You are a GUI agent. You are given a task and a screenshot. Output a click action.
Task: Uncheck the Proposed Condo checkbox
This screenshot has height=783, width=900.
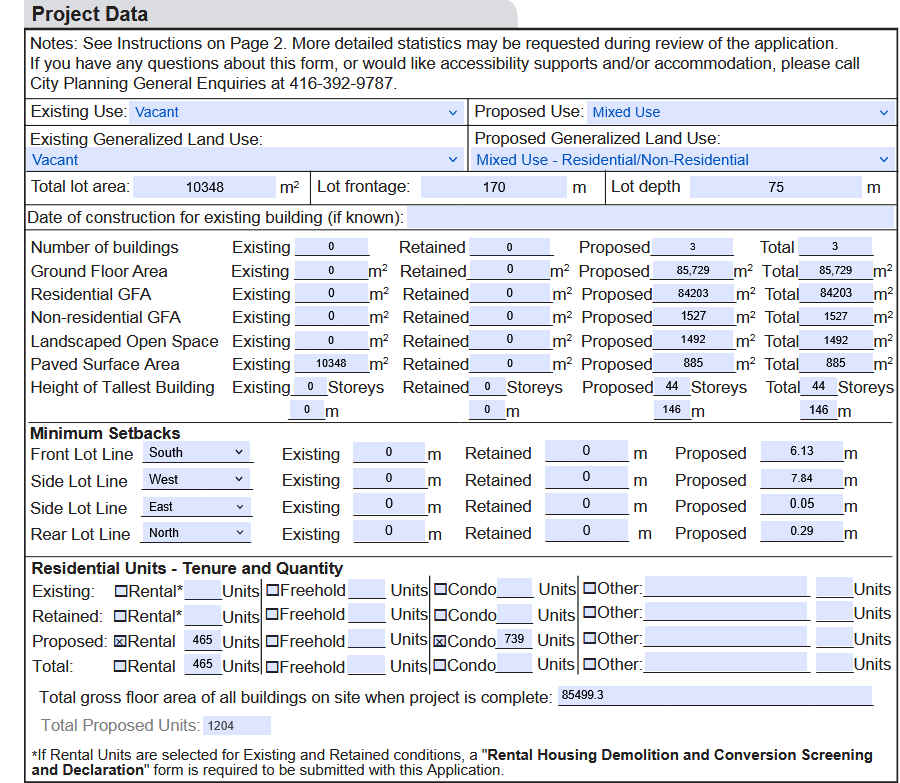440,641
